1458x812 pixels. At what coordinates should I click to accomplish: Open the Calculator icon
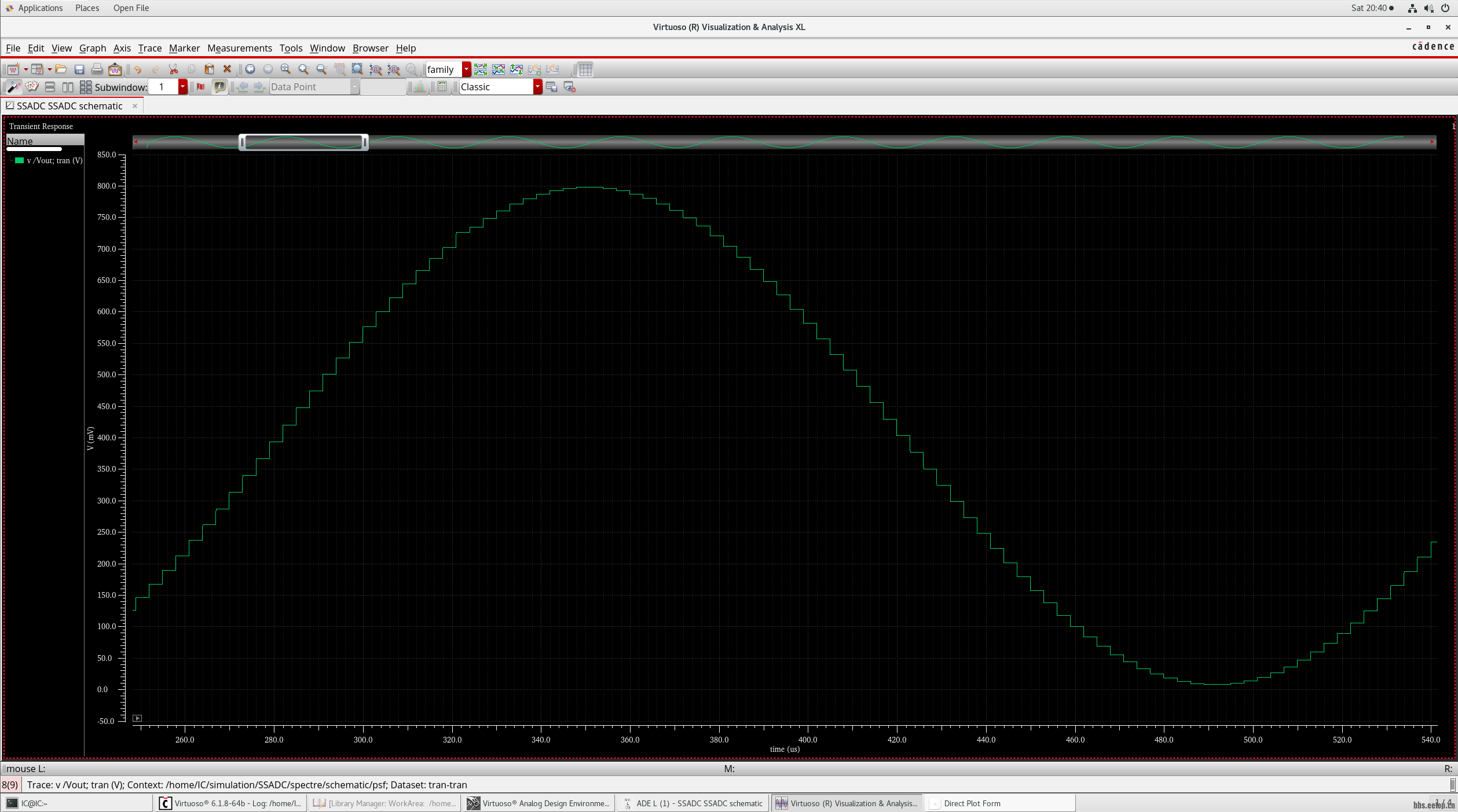(442, 87)
